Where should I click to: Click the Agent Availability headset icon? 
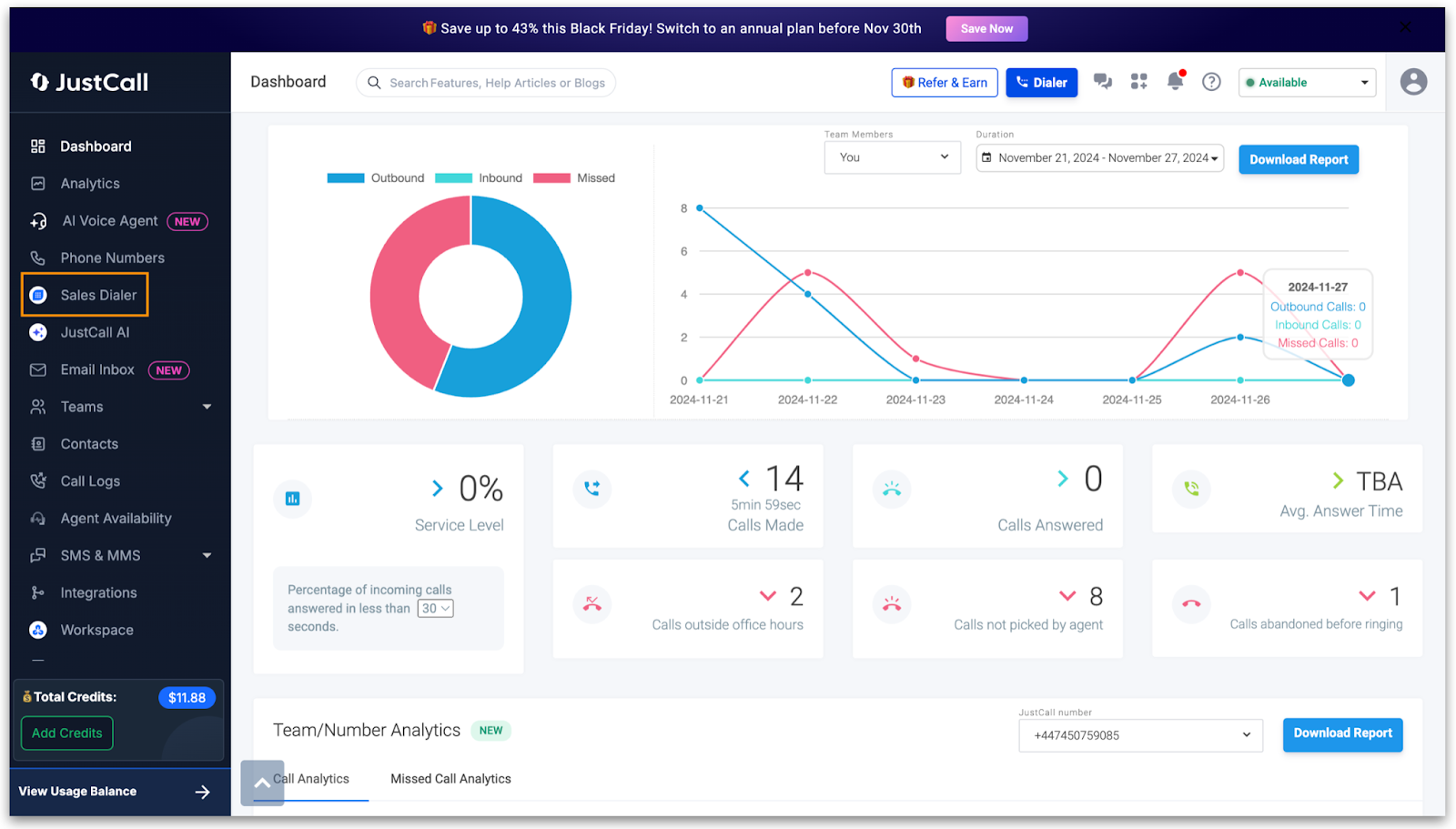tap(38, 519)
